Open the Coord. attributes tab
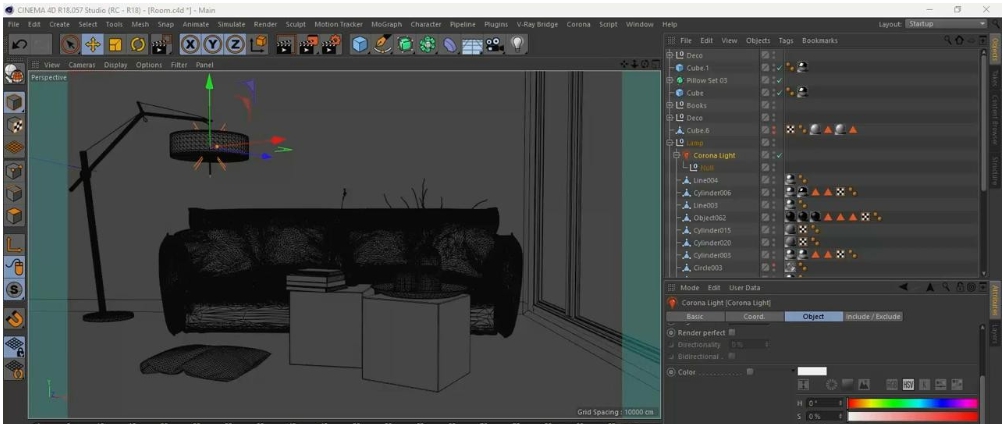This screenshot has width=1003, height=424. pyautogui.click(x=754, y=316)
